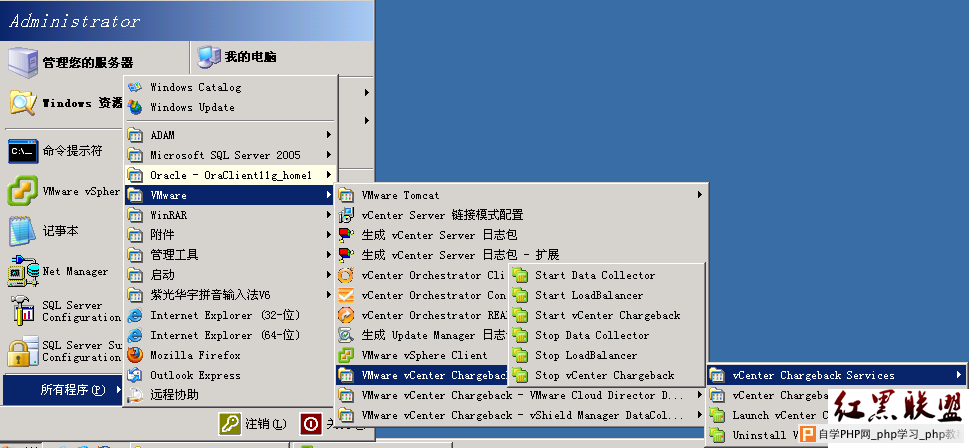
Task: Click the vCenter Server 链接模式配置 icon
Action: pos(346,215)
